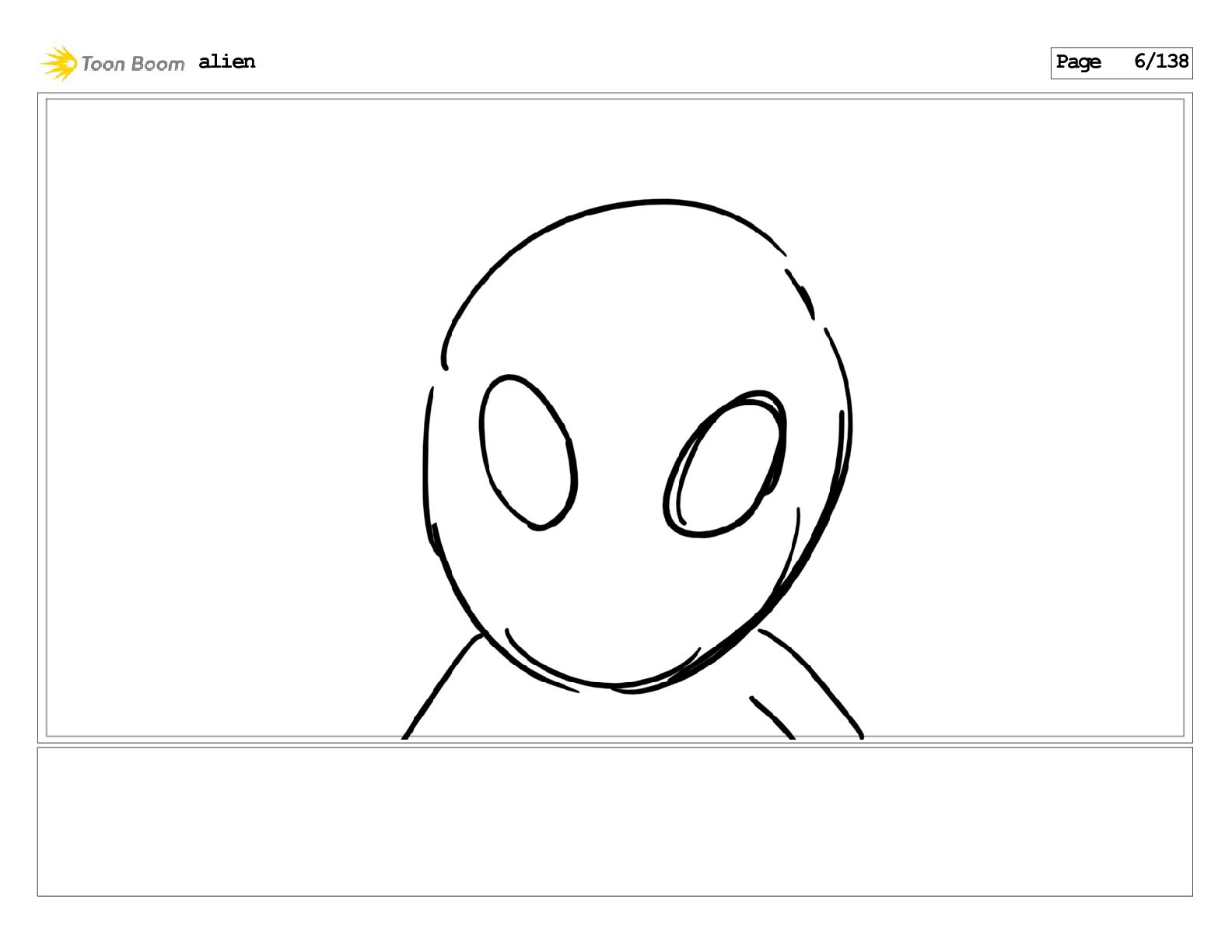Image resolution: width=1232 pixels, height=952 pixels.
Task: Click the 'alien' project title text
Action: coord(226,61)
